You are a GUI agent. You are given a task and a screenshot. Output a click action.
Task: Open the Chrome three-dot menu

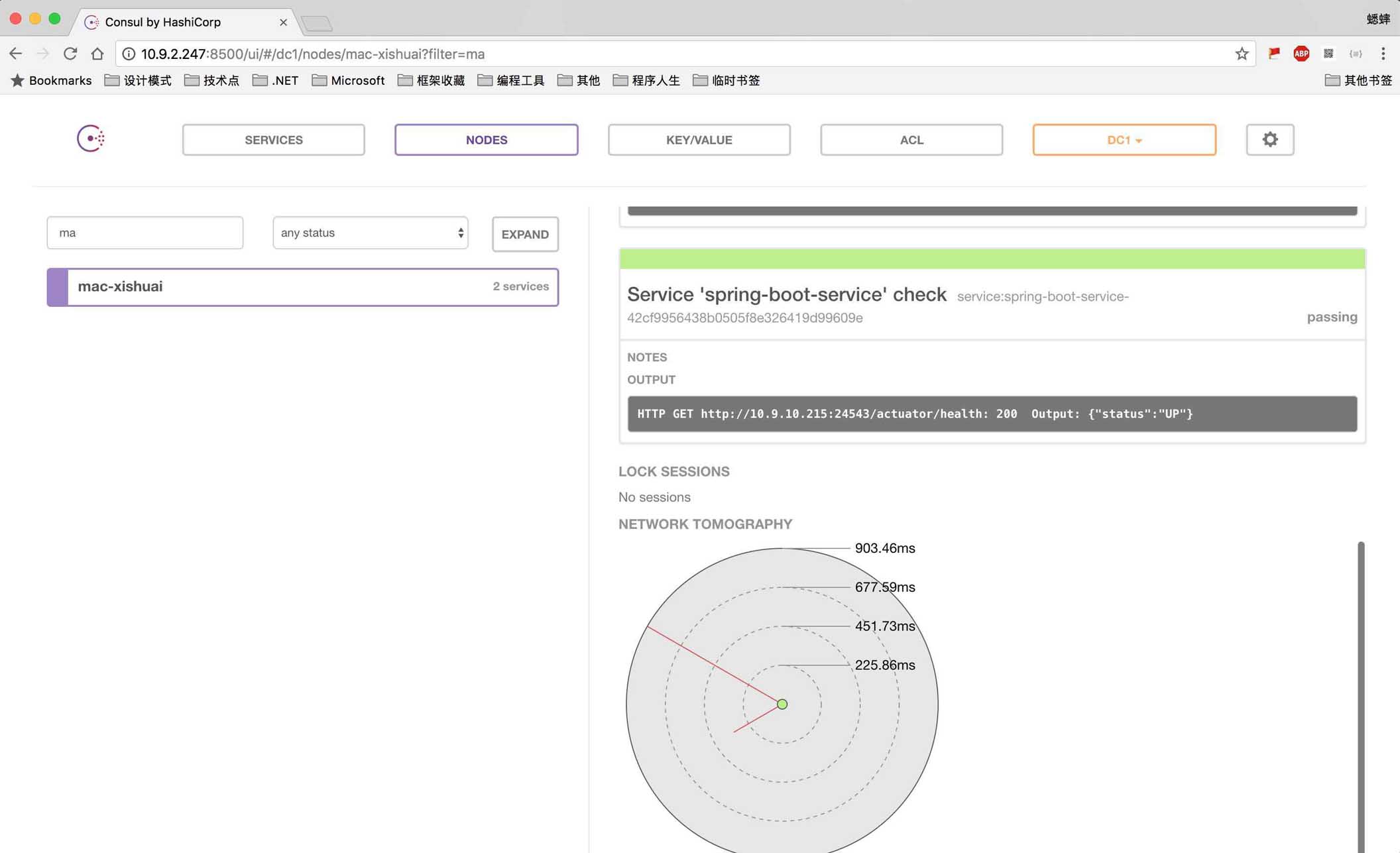tap(1383, 54)
